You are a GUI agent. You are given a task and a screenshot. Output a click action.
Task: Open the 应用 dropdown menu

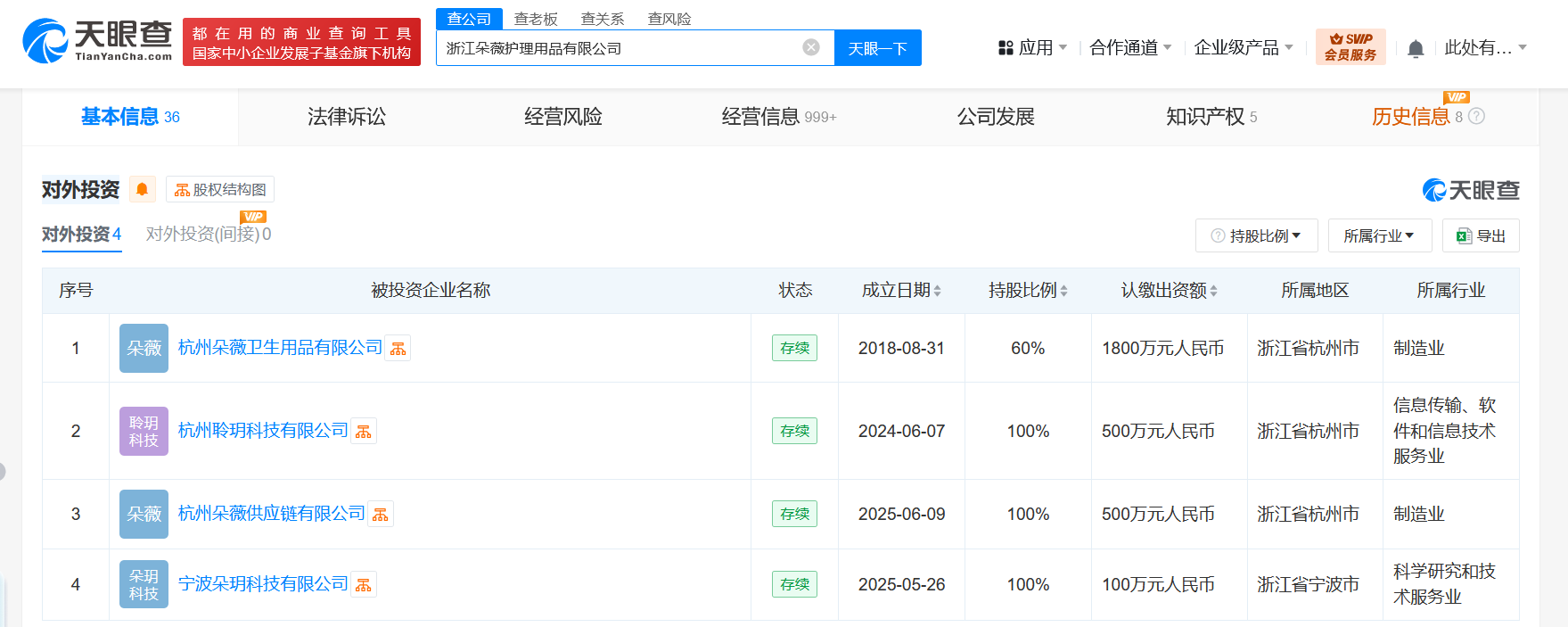click(1032, 47)
